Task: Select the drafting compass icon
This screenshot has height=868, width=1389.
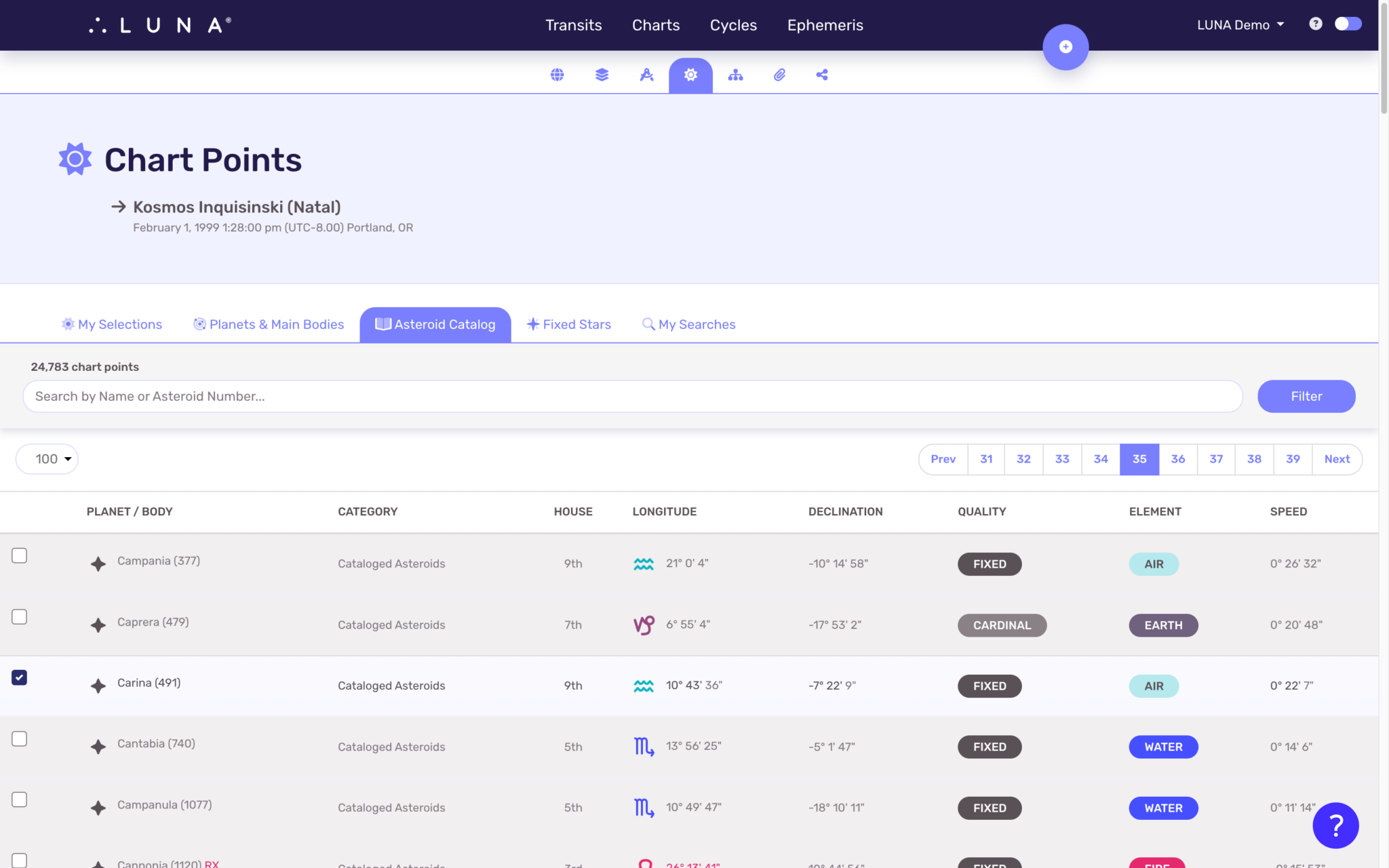Action: coord(646,75)
